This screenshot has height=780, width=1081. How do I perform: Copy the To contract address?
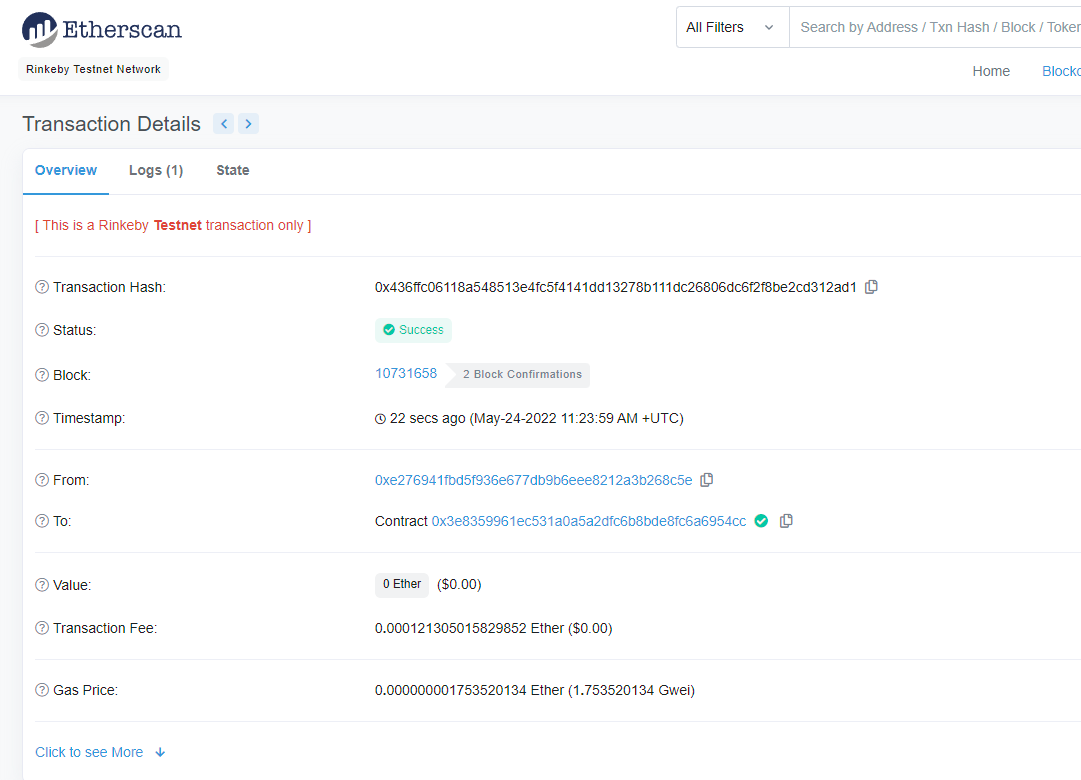pyautogui.click(x=786, y=521)
